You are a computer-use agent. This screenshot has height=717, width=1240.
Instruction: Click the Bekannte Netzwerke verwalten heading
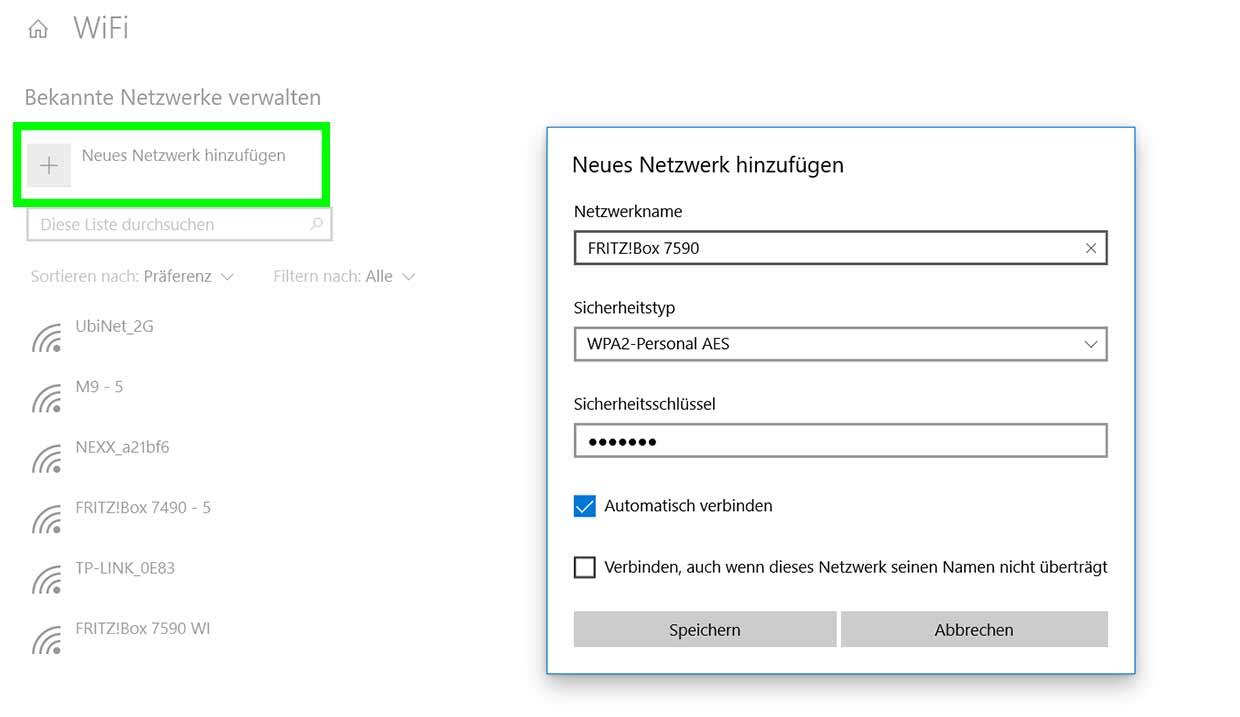(x=173, y=98)
